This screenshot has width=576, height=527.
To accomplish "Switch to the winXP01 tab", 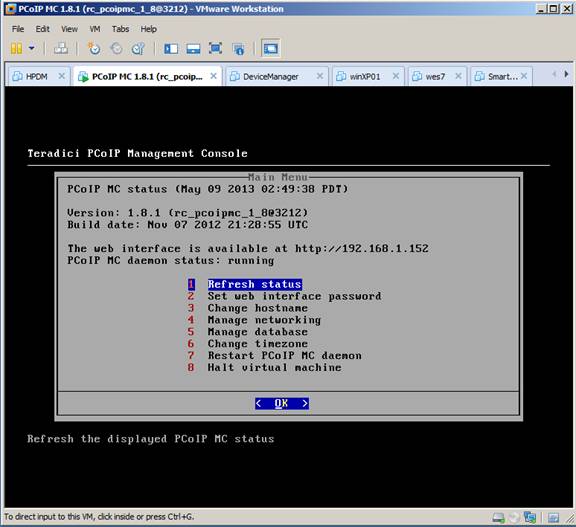I will 364,76.
